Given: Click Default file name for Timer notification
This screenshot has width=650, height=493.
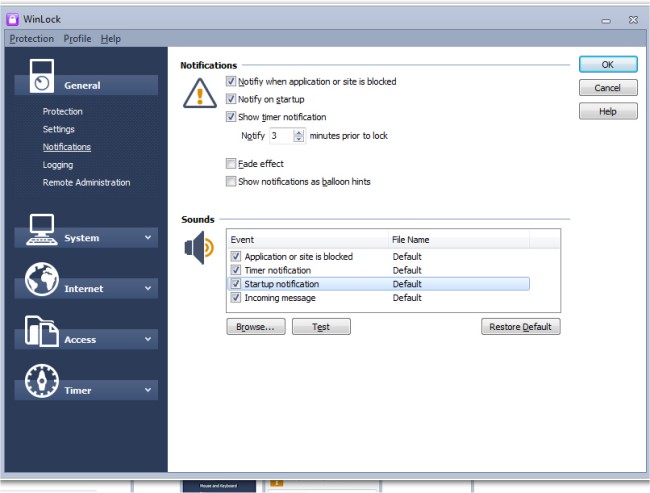Looking at the screenshot, I should [407, 270].
